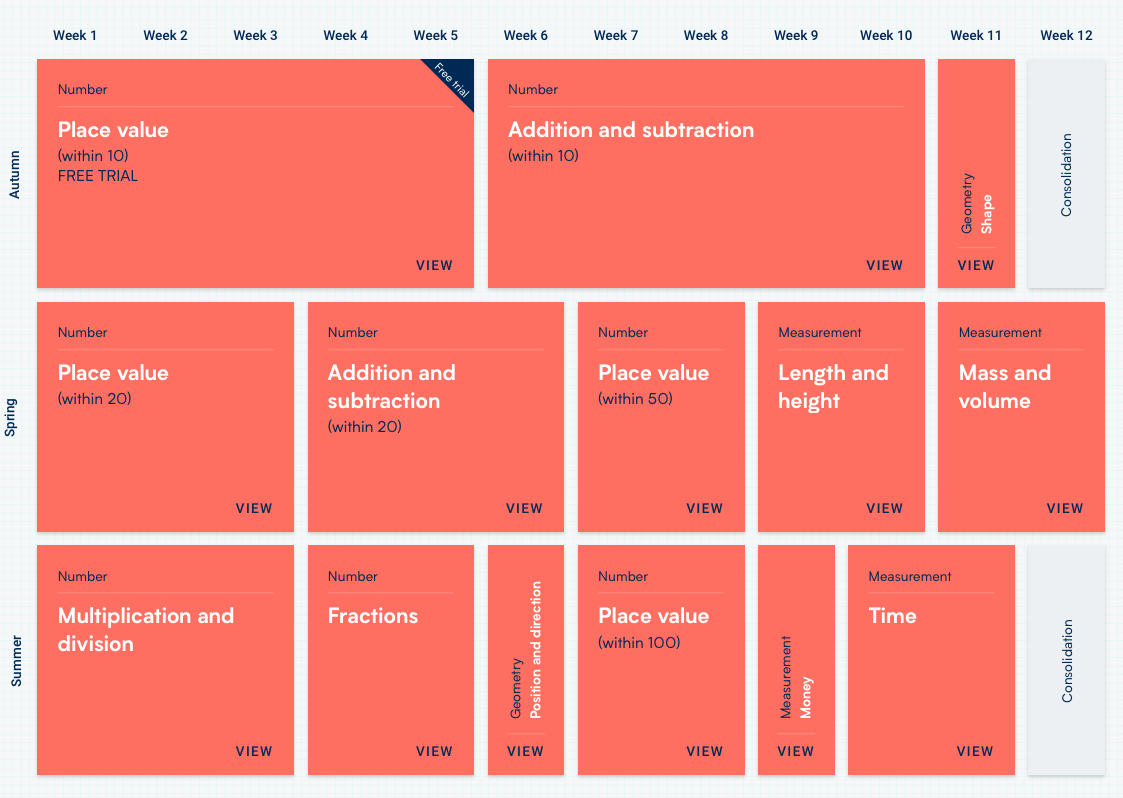Open the Geometry Shape block

[x=976, y=265]
